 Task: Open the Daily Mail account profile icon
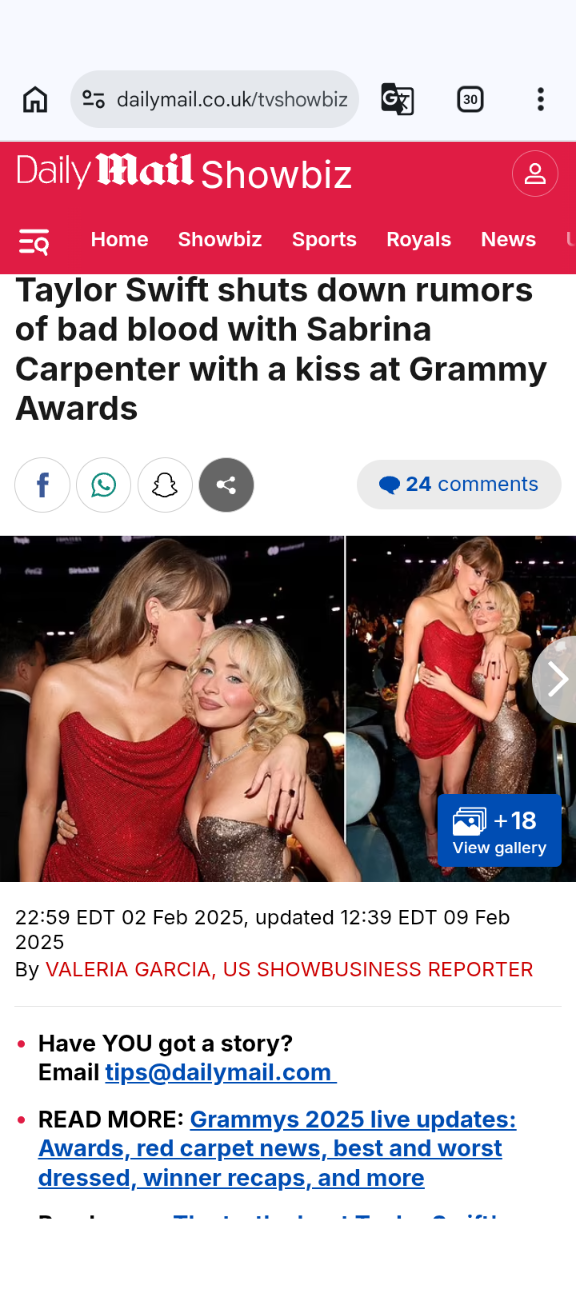click(x=535, y=174)
